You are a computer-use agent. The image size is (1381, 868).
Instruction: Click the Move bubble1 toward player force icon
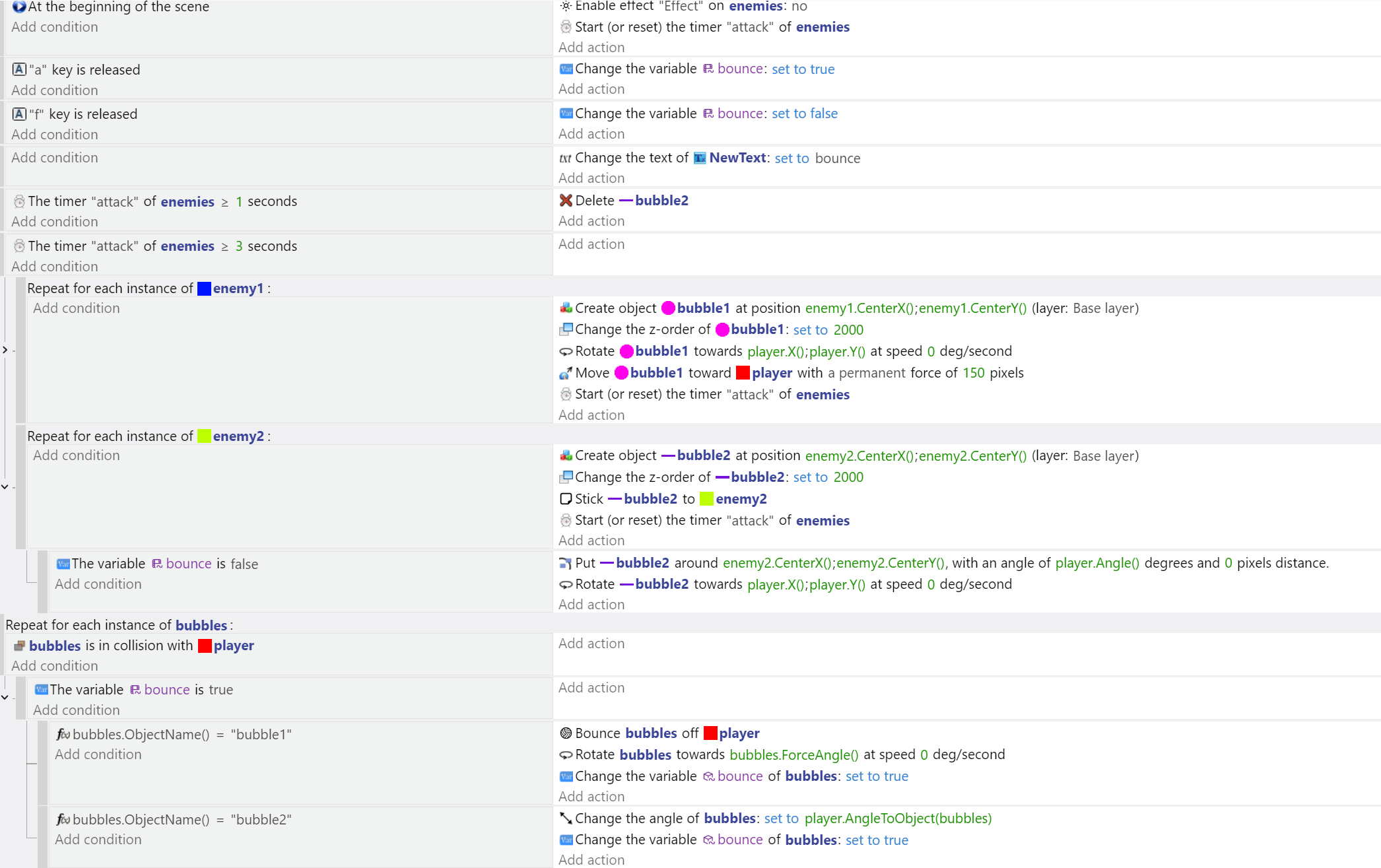566,373
